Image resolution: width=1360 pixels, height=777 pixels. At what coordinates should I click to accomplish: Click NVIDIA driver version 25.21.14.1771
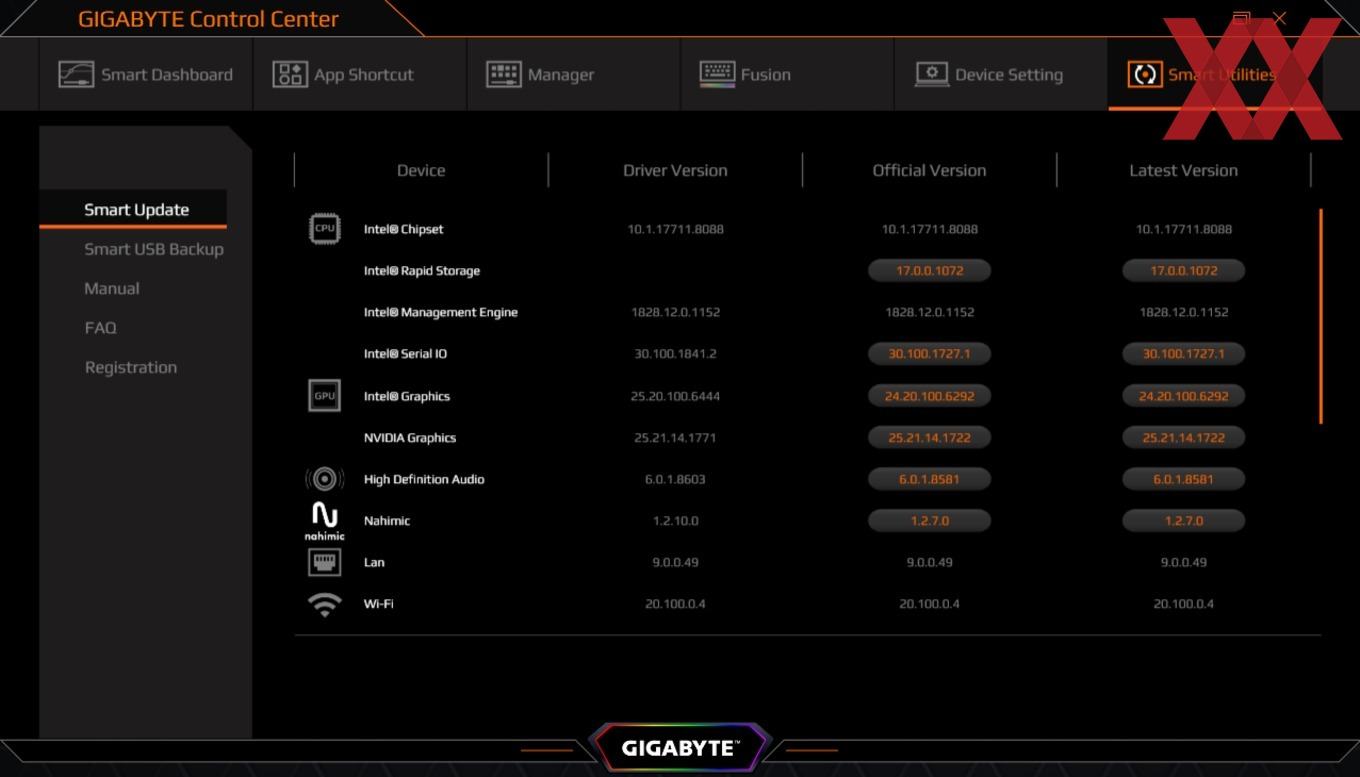click(675, 438)
